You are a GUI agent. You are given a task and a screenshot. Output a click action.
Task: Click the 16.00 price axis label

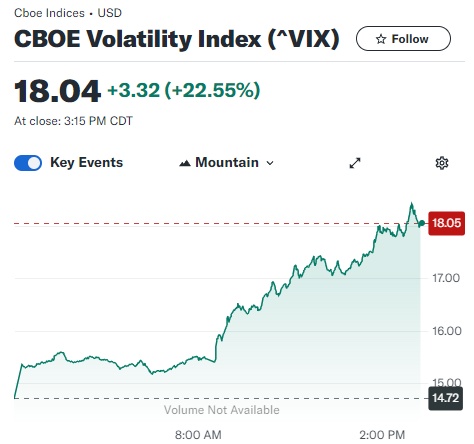[x=447, y=331]
